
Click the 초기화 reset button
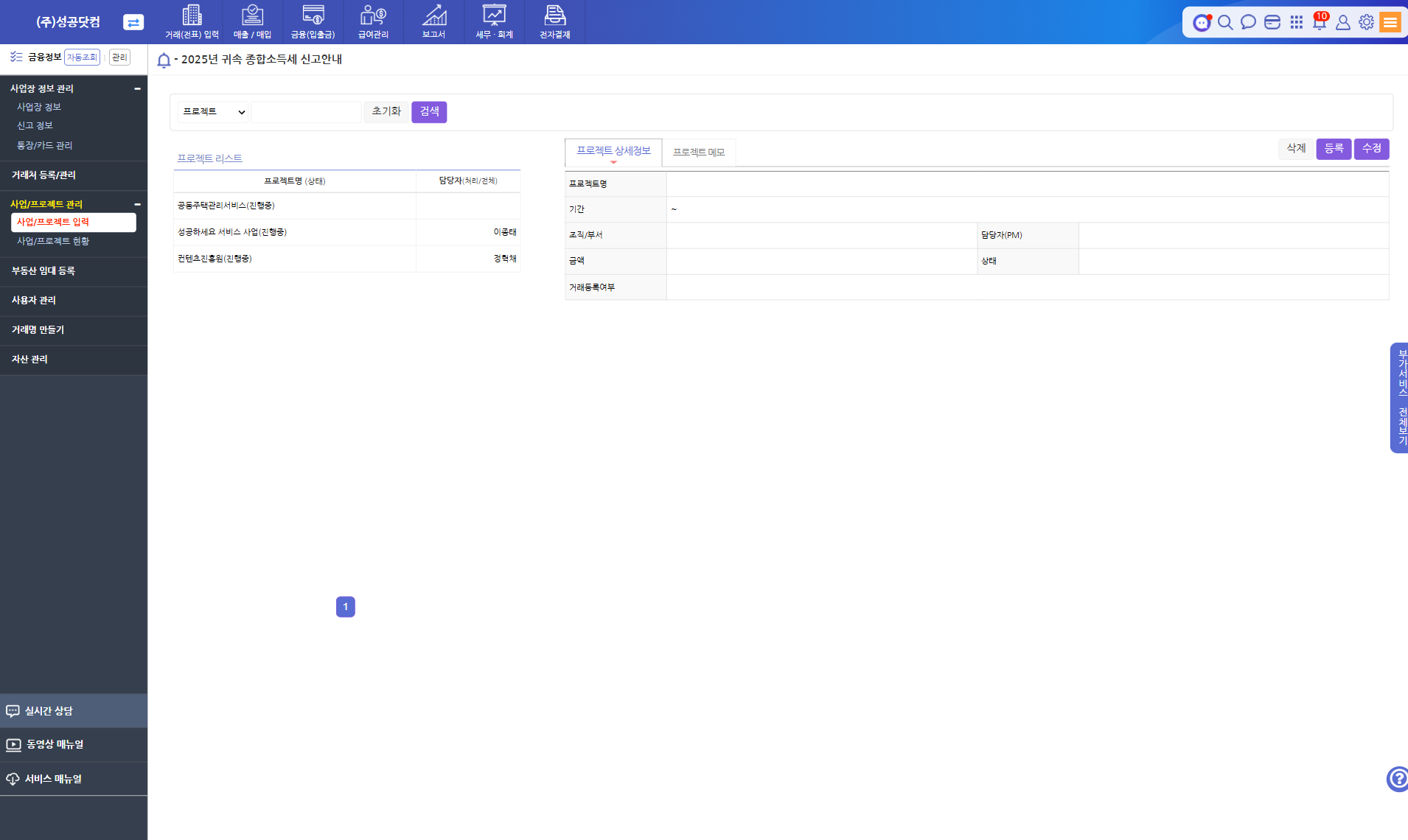tap(386, 112)
